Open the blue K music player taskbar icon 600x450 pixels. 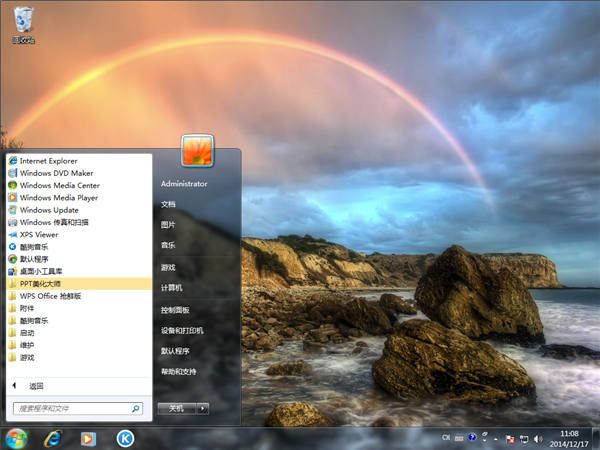click(x=125, y=438)
